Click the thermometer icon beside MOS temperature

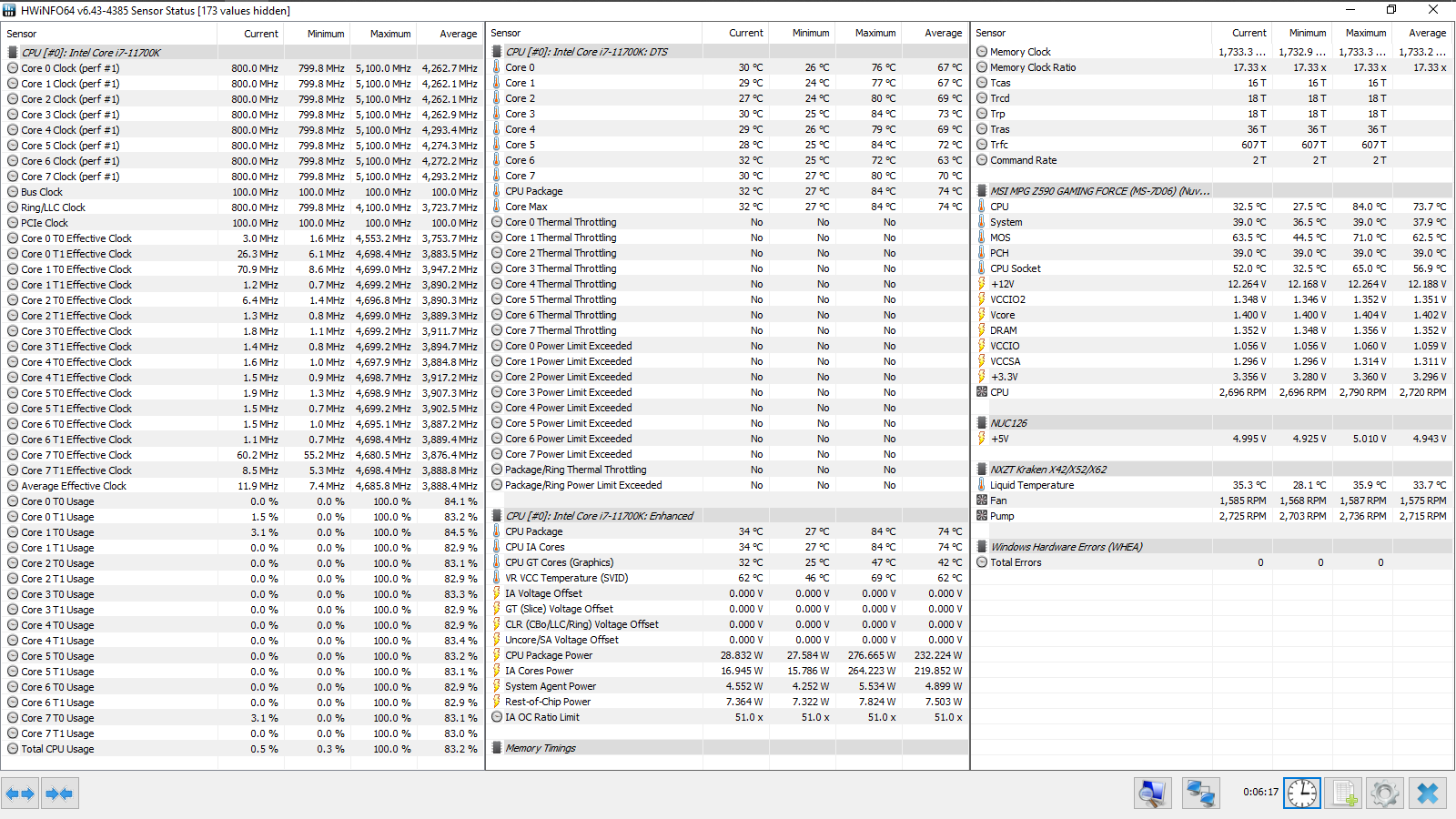point(982,238)
